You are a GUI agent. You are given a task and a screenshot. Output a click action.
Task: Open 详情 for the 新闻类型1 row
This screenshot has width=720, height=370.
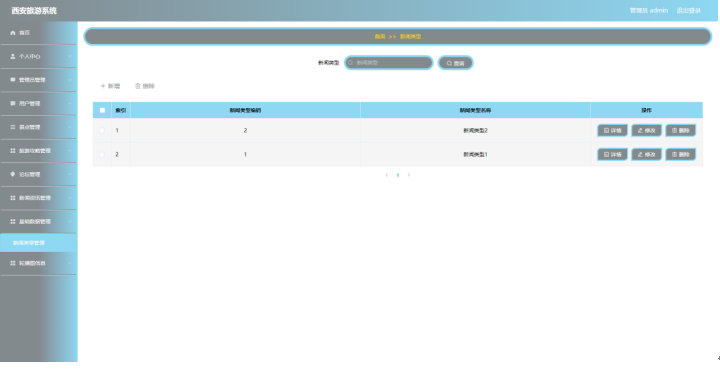[x=613, y=154]
